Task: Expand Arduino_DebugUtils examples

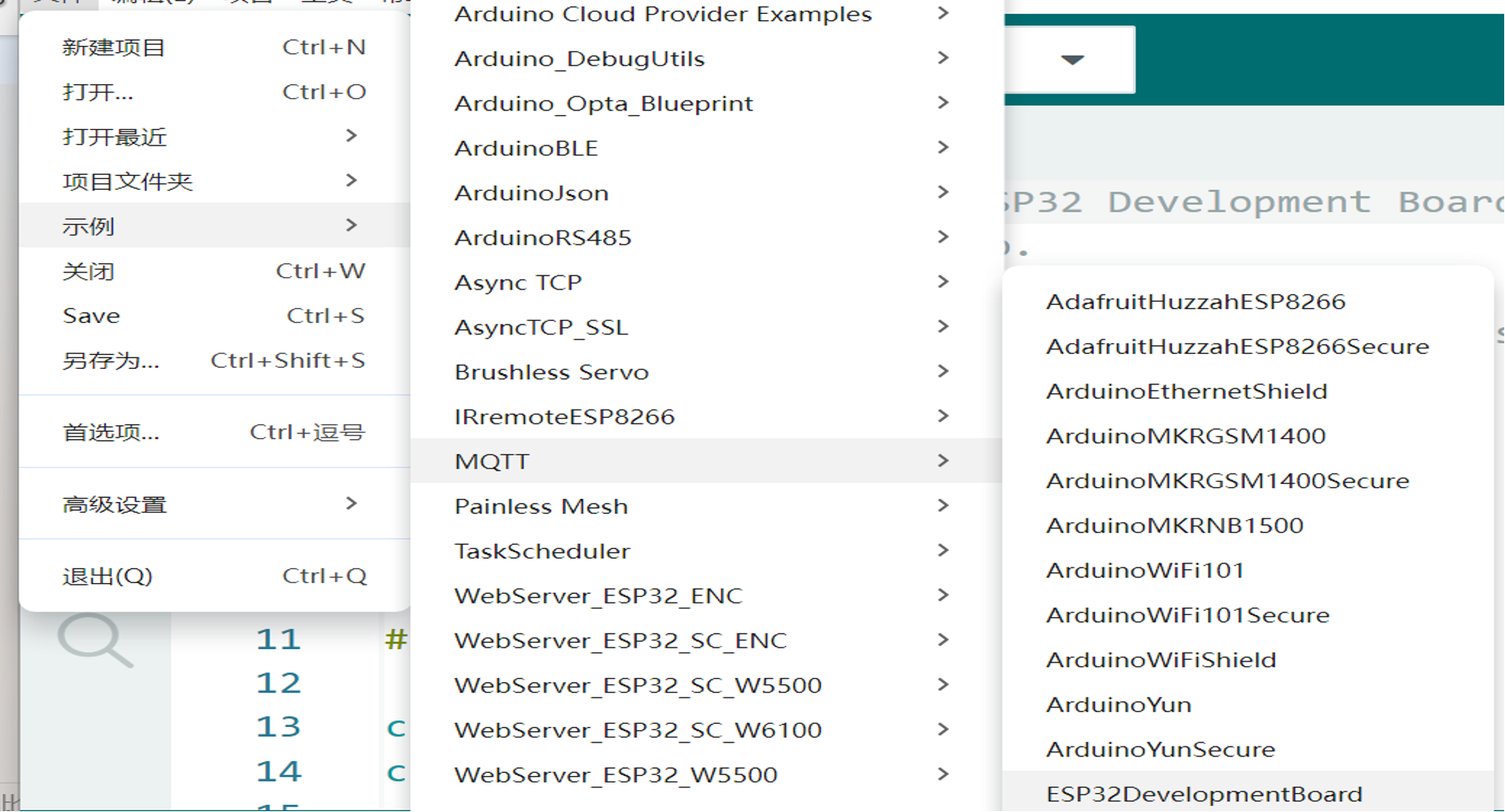Action: coord(707,58)
